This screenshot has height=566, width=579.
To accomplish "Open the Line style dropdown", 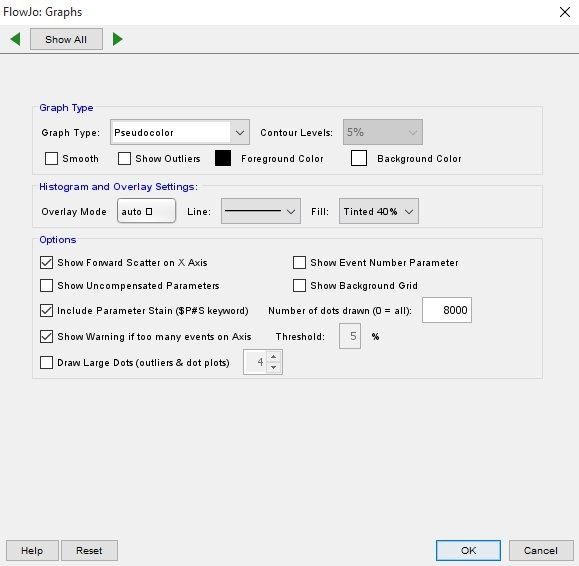I will [261, 211].
